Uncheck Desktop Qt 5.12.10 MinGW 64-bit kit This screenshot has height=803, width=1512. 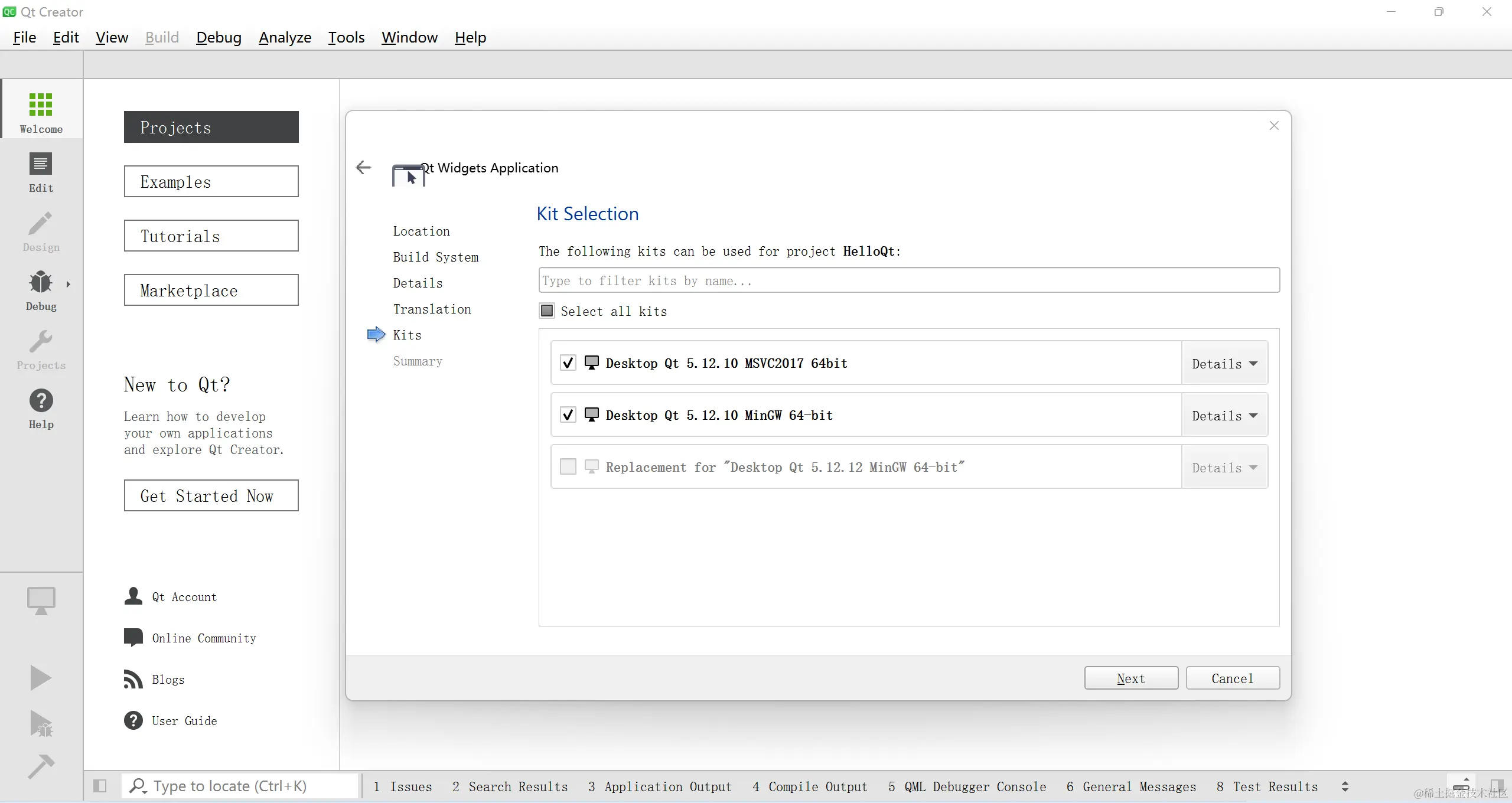[568, 415]
